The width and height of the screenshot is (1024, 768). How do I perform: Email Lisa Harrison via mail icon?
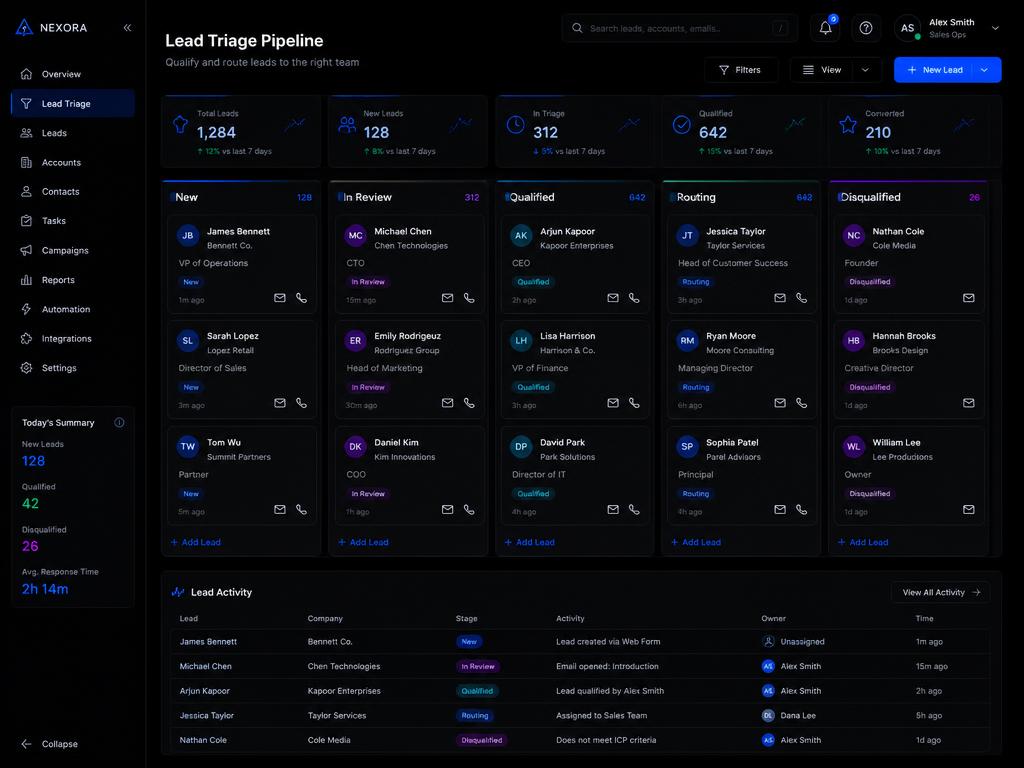pyautogui.click(x=613, y=403)
